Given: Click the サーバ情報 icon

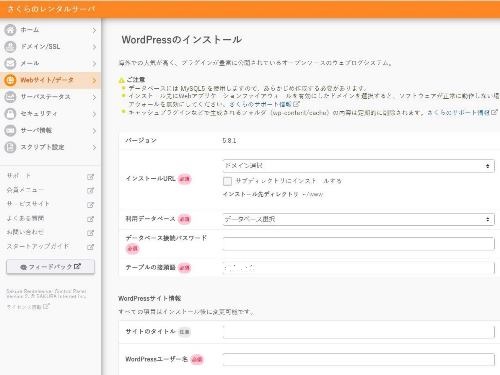Looking at the screenshot, I should click(x=10, y=130).
